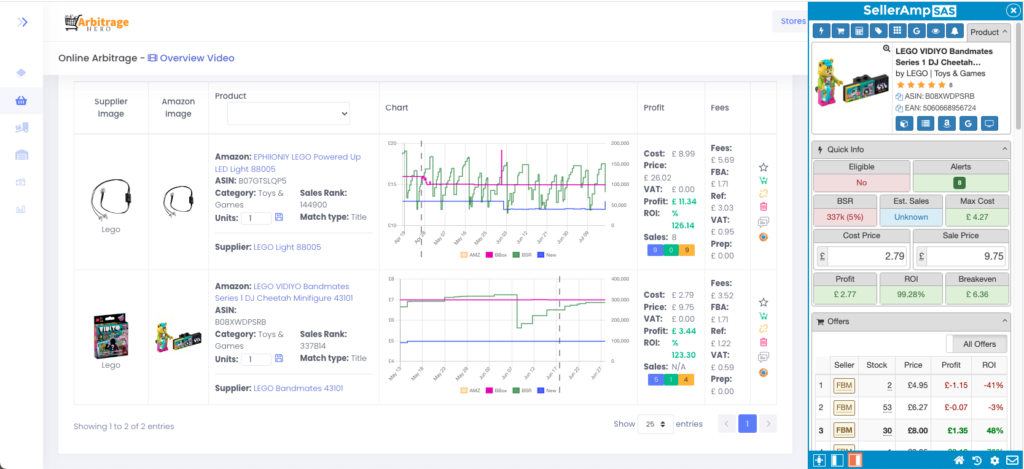
Task: Open comments for LED Light 88005 row
Action: 763,222
